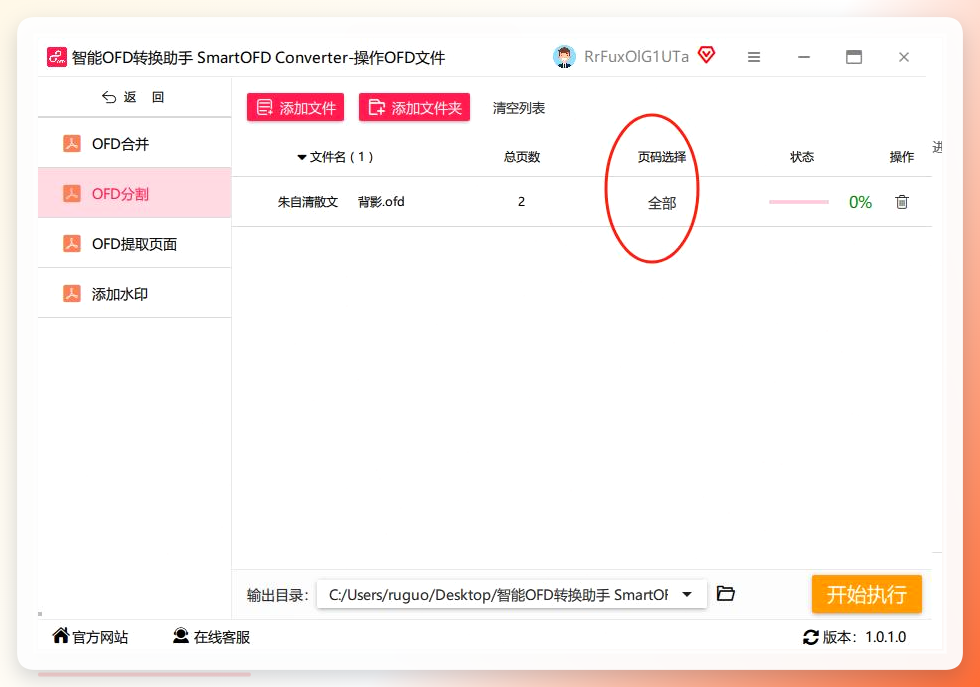The image size is (980, 687).
Task: Click the home icon beside 官方网站
Action: [61, 636]
